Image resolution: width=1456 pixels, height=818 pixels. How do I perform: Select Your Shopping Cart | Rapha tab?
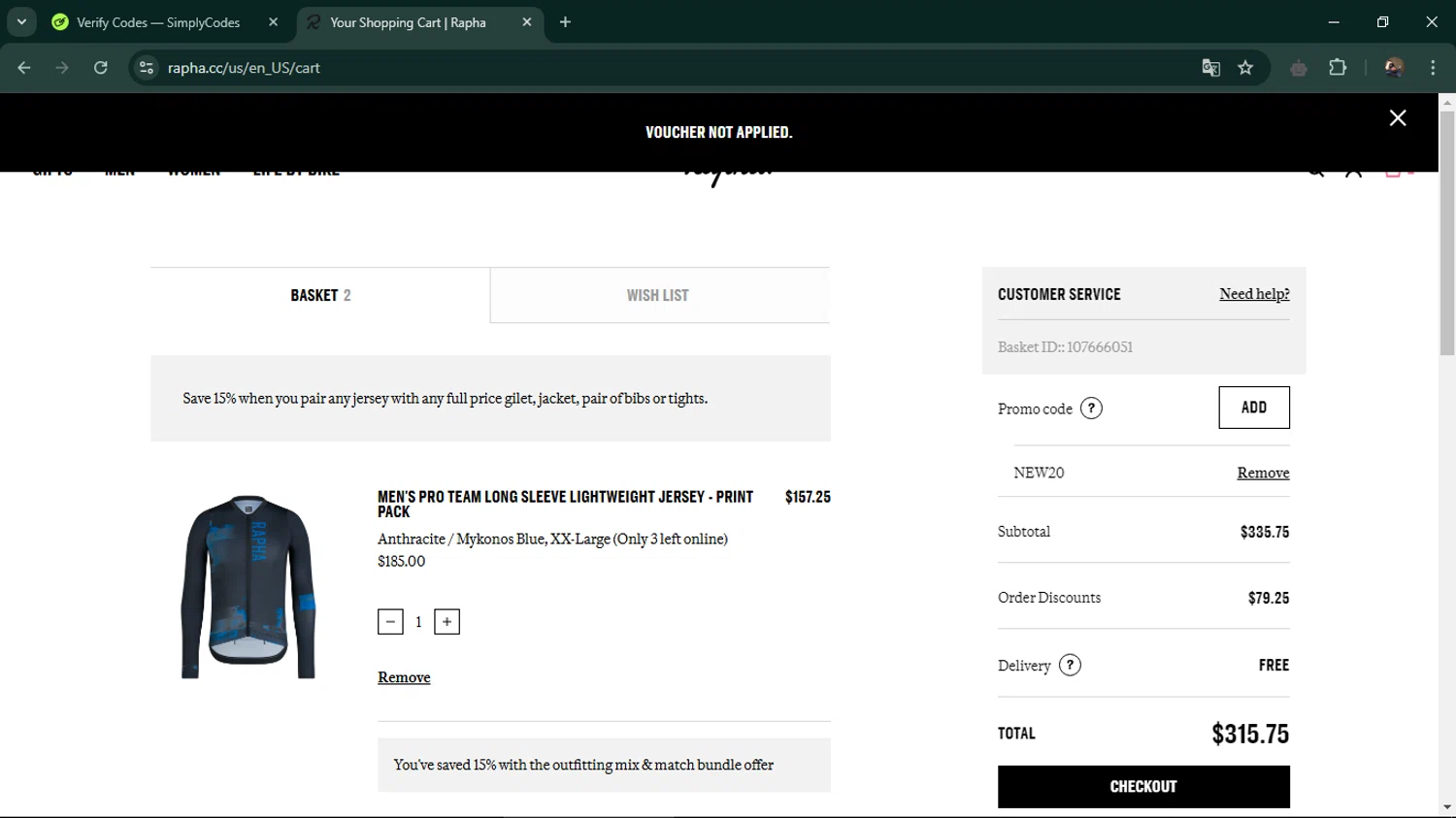coord(408,22)
